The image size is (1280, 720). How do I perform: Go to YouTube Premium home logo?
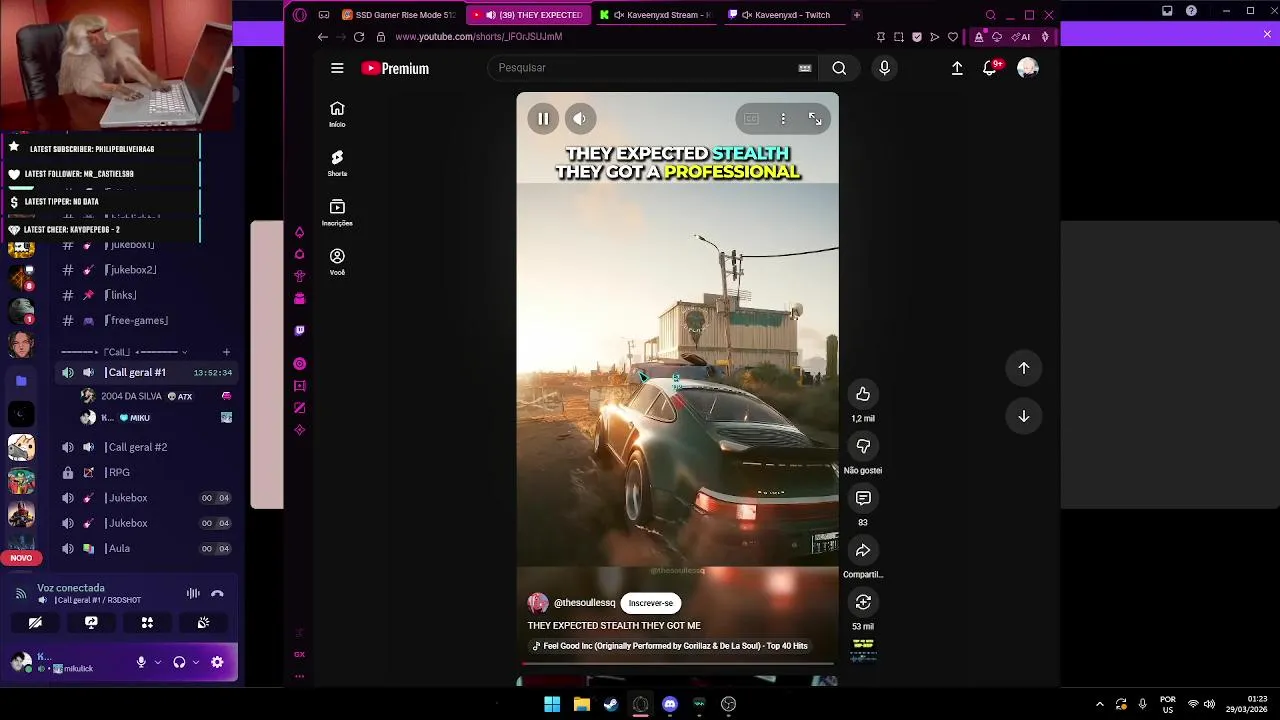(395, 68)
